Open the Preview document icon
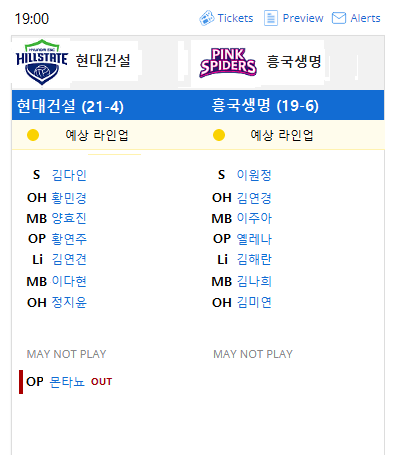 tap(271, 18)
